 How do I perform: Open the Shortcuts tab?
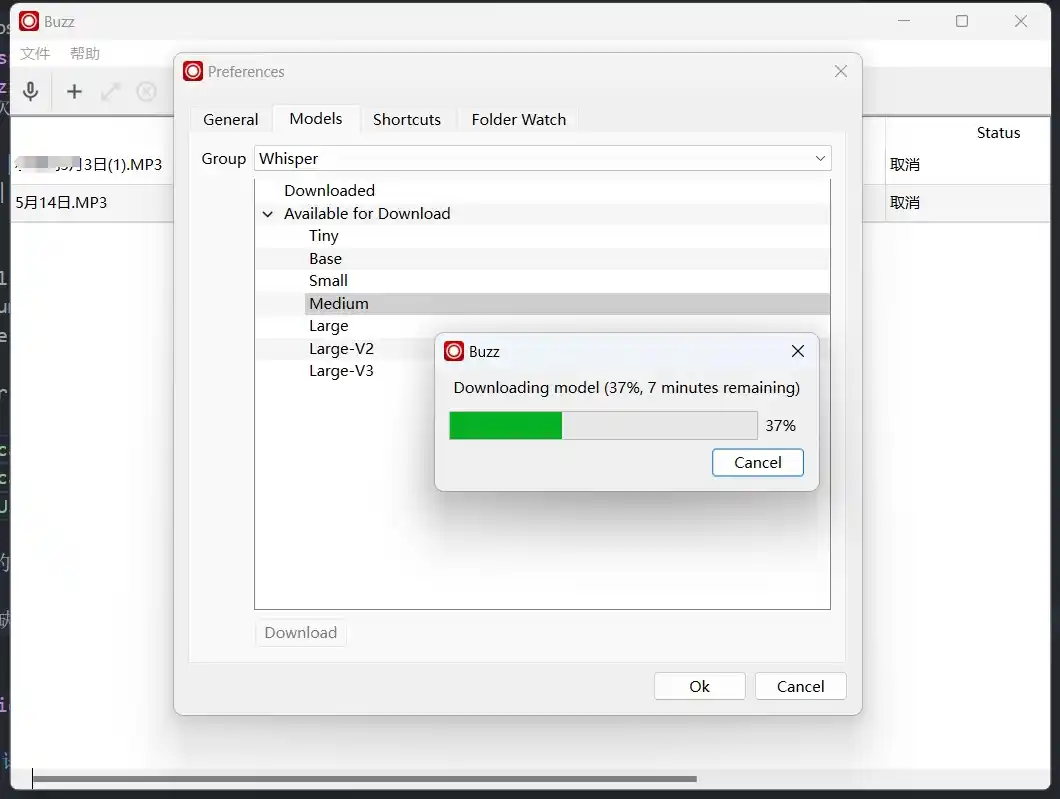406,119
